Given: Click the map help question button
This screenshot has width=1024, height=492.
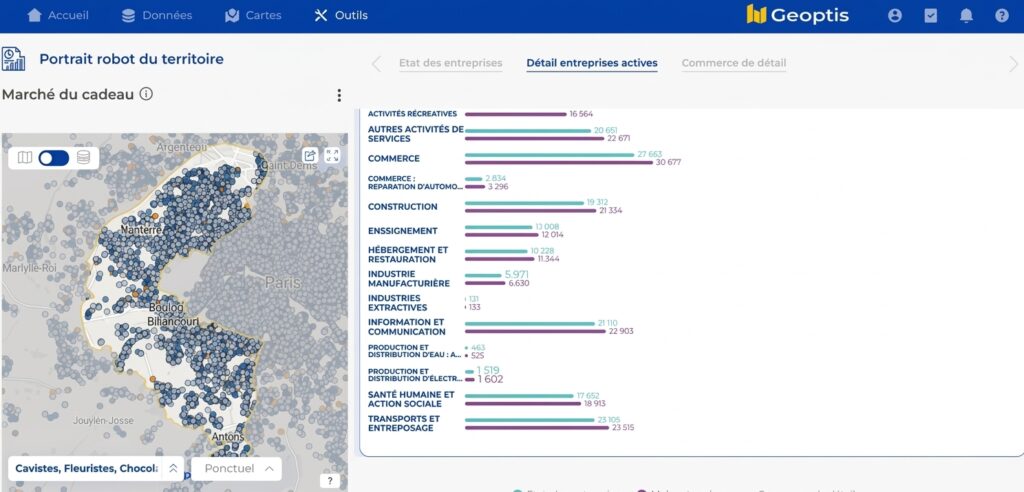Looking at the screenshot, I should tap(330, 481).
